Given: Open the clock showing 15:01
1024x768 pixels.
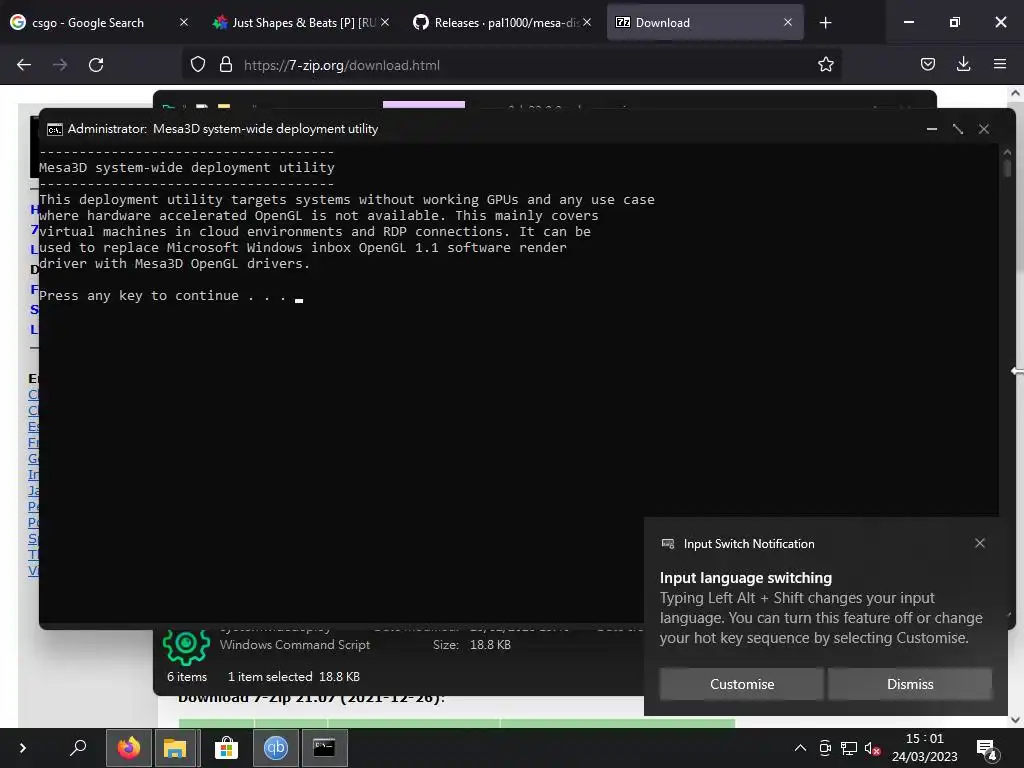Looking at the screenshot, I should point(924,748).
